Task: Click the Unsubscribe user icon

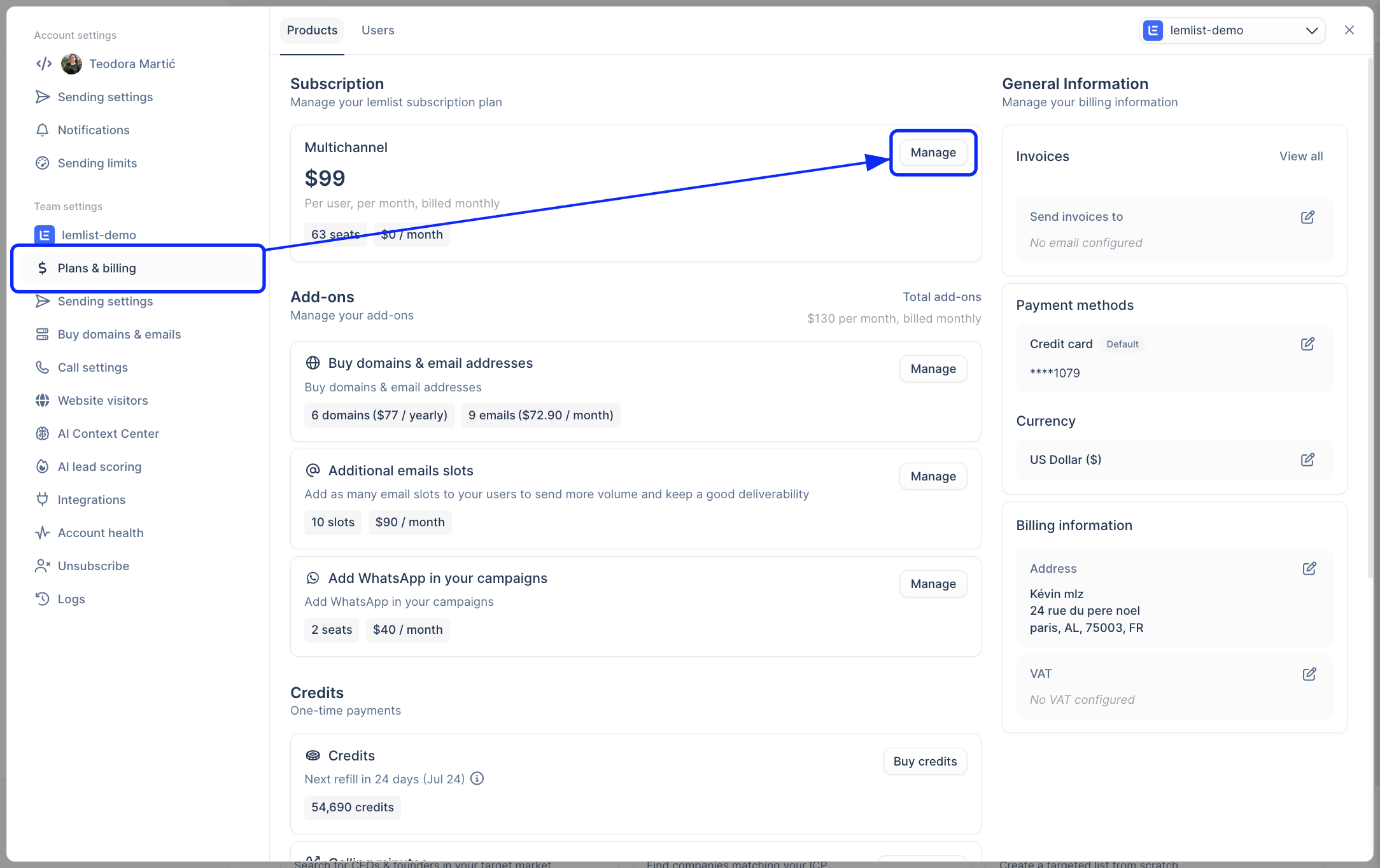Action: tap(43, 566)
